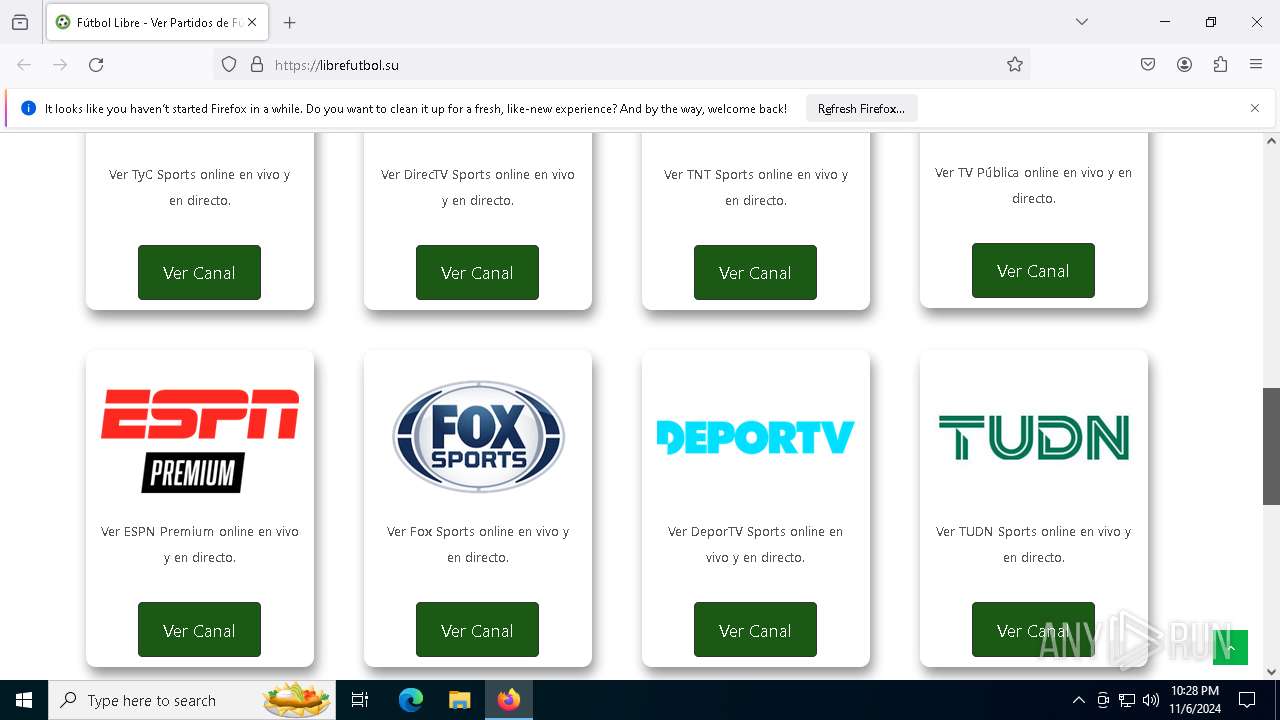
Task: Click the page vertical scrollbar thumb
Action: click(1271, 446)
